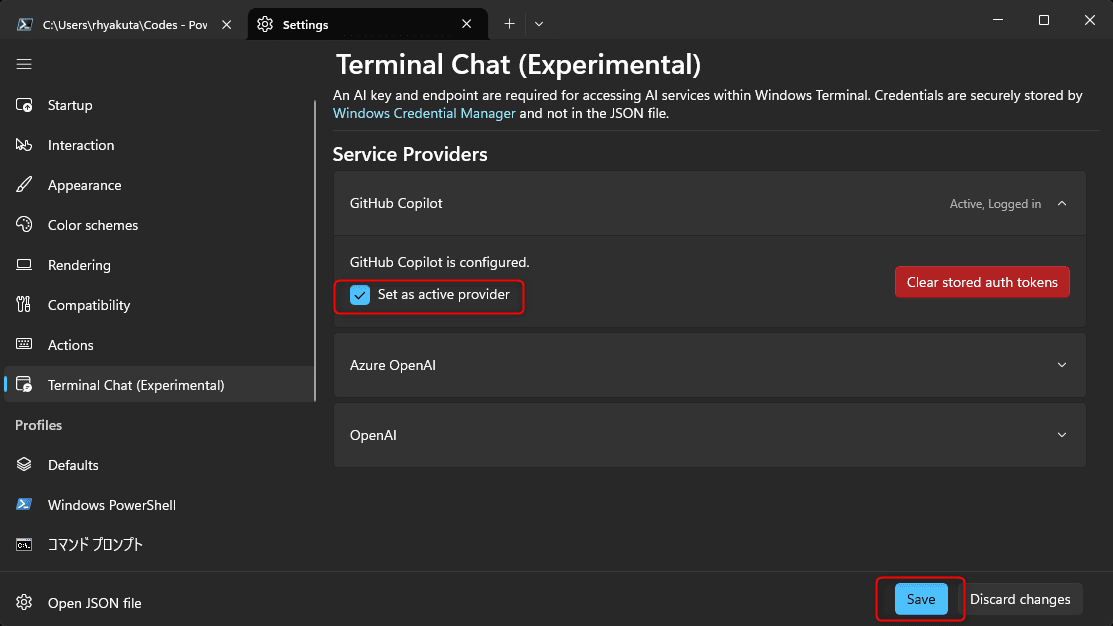Click 'GitHub Copilot is configured.' text
Image resolution: width=1113 pixels, height=626 pixels.
[x=439, y=262]
